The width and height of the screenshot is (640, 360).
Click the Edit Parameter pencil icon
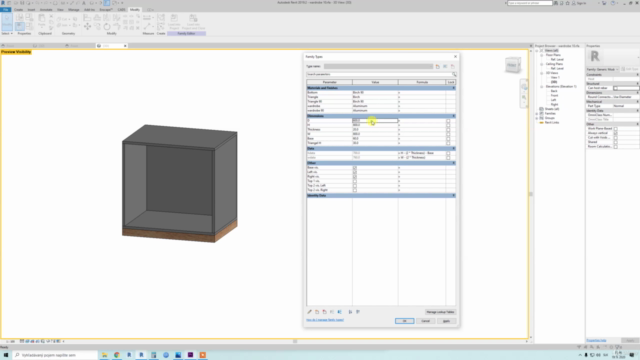[x=309, y=312]
